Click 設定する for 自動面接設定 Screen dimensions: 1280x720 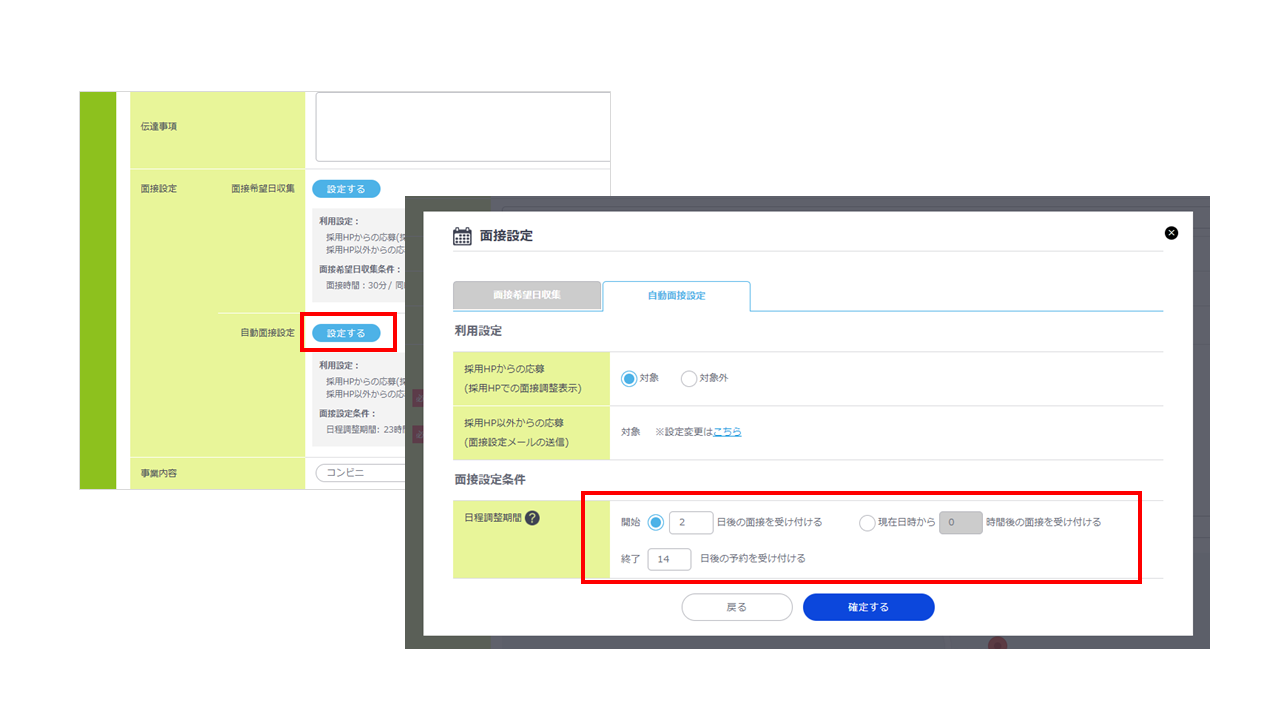[346, 333]
